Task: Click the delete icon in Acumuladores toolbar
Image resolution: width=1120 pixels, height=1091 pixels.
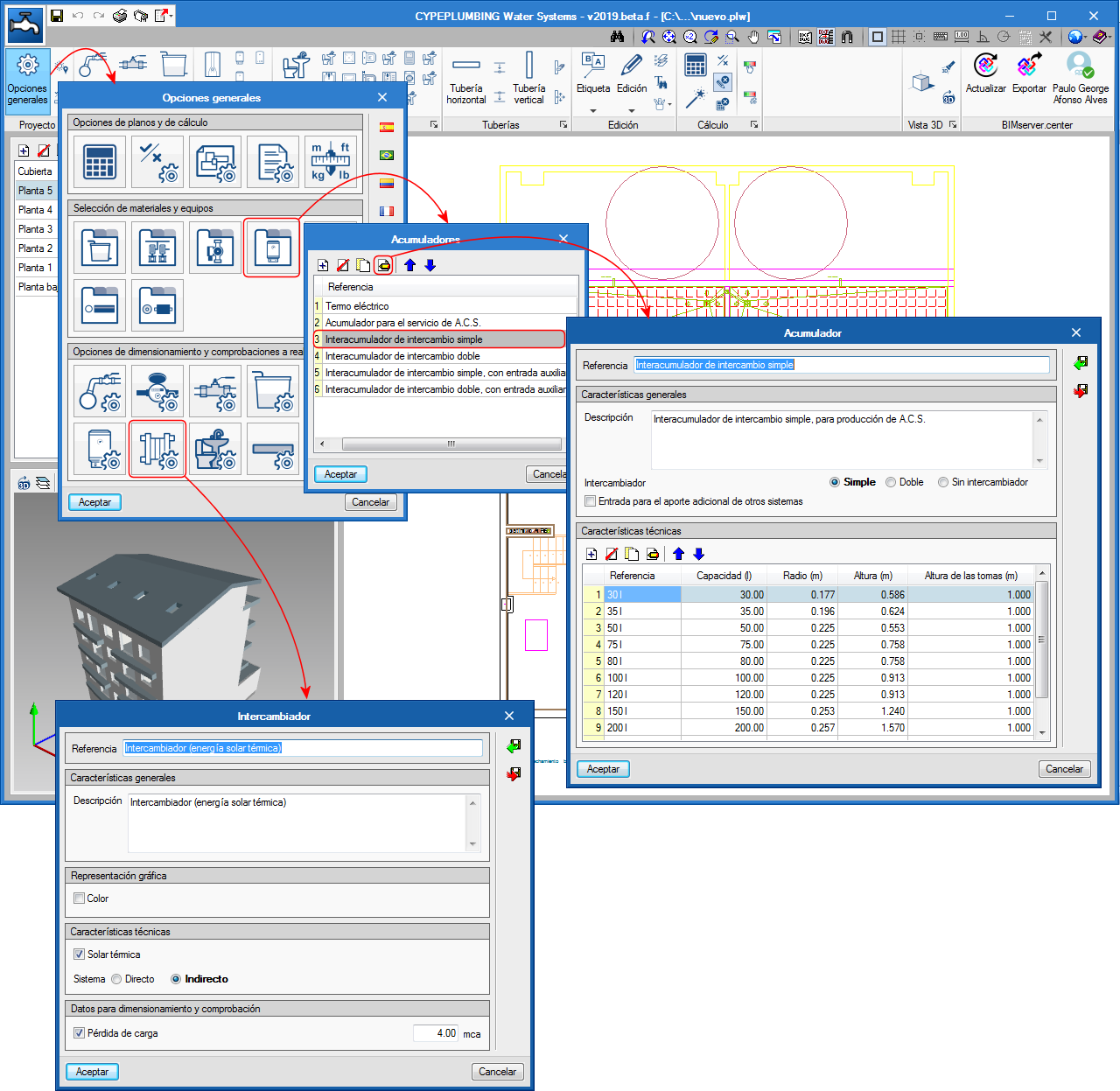Action: click(343, 265)
